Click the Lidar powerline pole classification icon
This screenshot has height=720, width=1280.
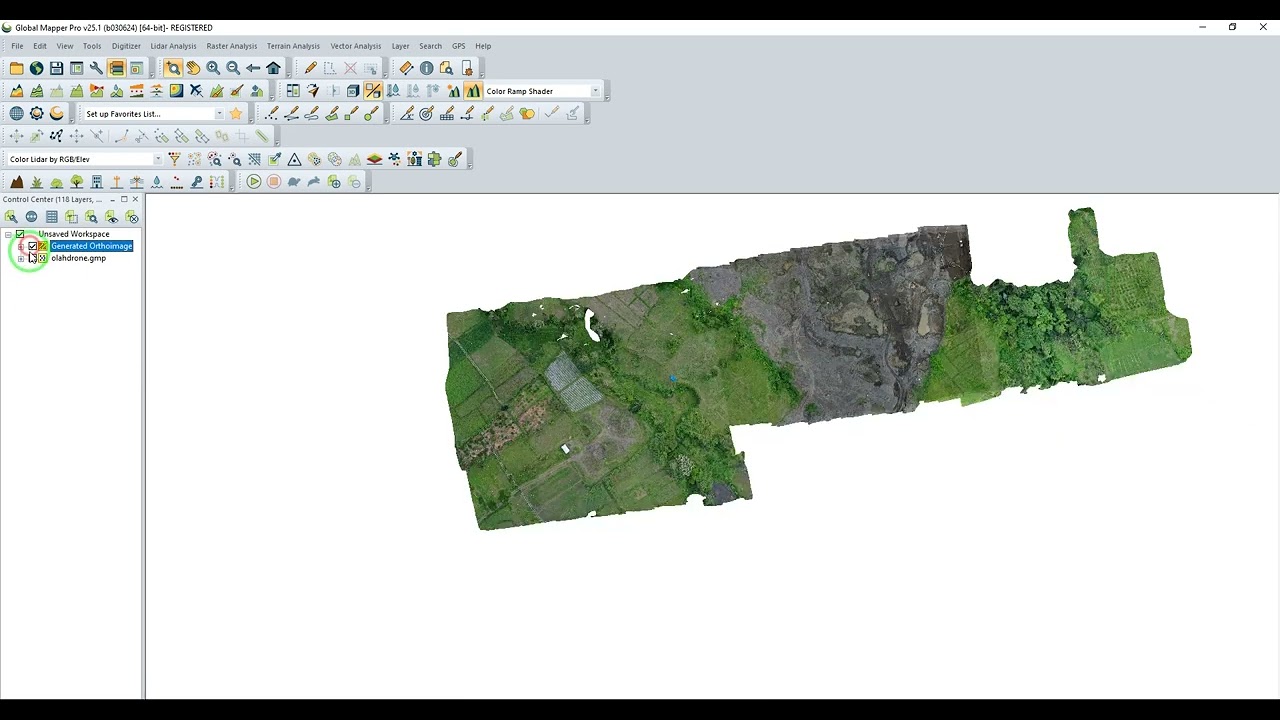tap(116, 182)
